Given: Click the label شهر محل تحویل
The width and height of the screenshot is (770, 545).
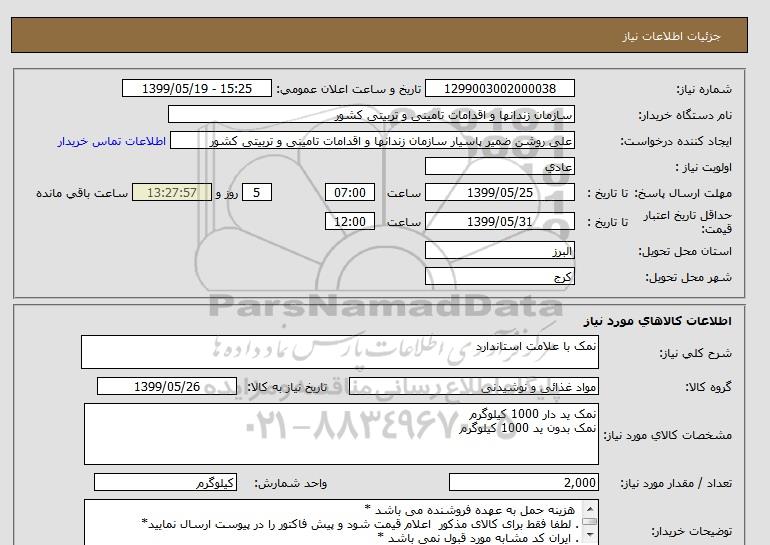Looking at the screenshot, I should (x=688, y=277).
